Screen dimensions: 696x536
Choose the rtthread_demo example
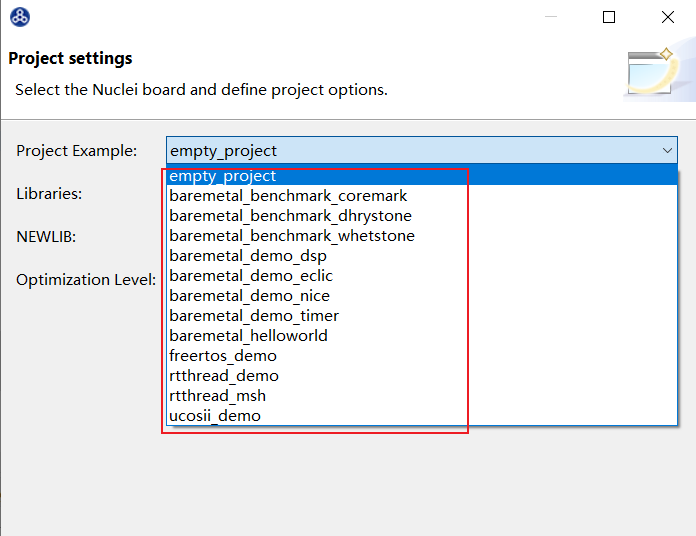pyautogui.click(x=224, y=376)
